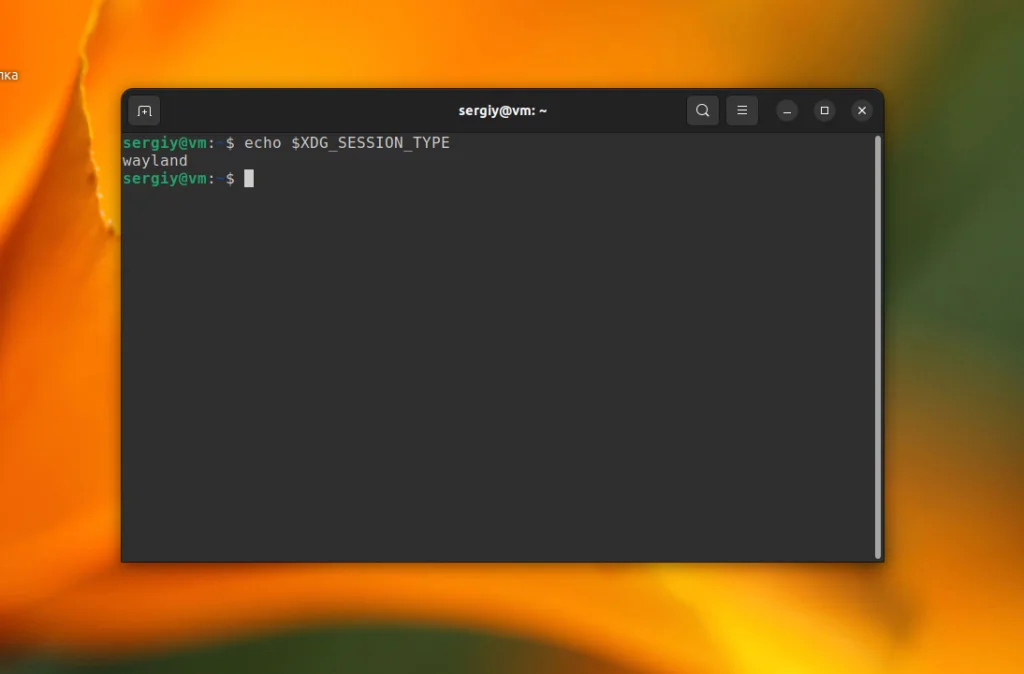The width and height of the screenshot is (1024, 674).
Task: Click the add tab control in the titlebar
Action: (144, 110)
